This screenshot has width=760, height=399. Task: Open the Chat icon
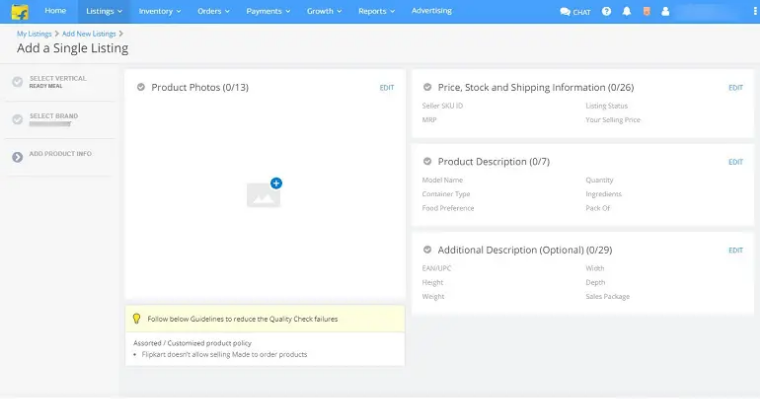coord(575,12)
